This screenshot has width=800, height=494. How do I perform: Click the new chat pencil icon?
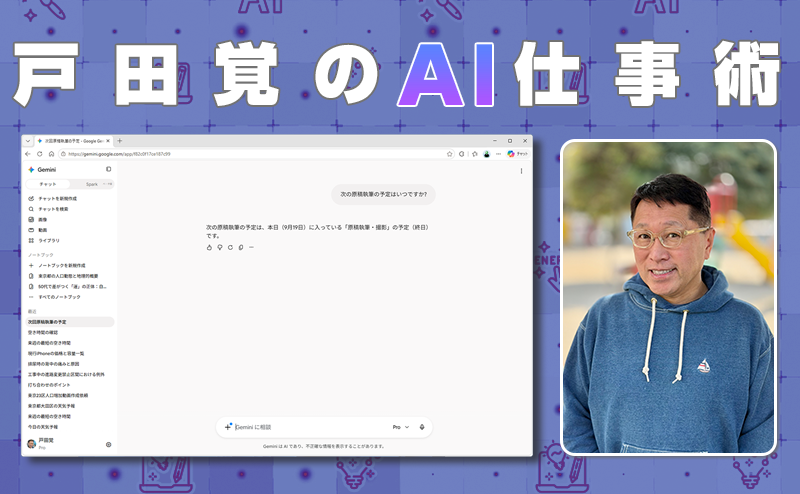31,199
